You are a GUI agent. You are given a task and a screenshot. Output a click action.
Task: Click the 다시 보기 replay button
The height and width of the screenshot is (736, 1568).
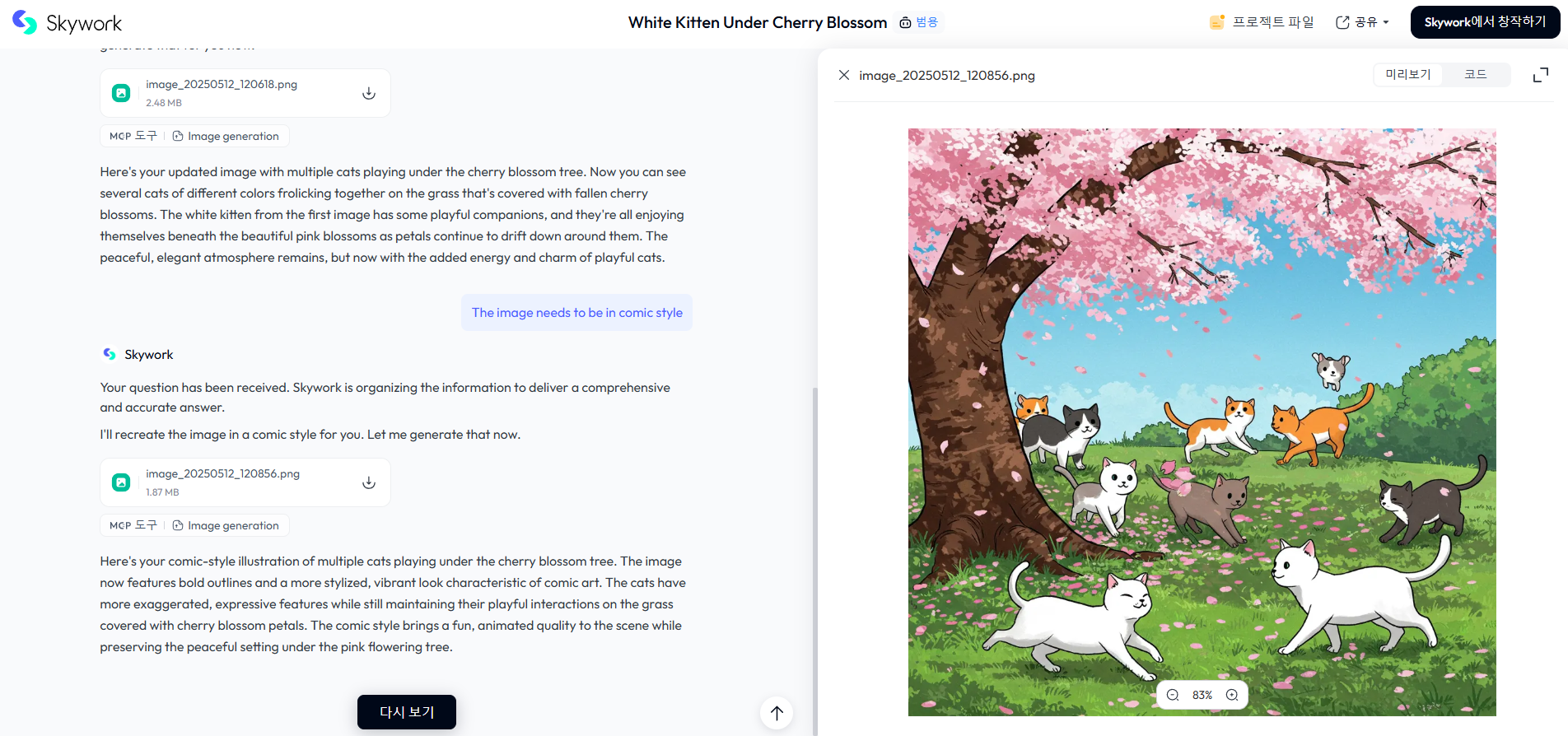point(407,712)
